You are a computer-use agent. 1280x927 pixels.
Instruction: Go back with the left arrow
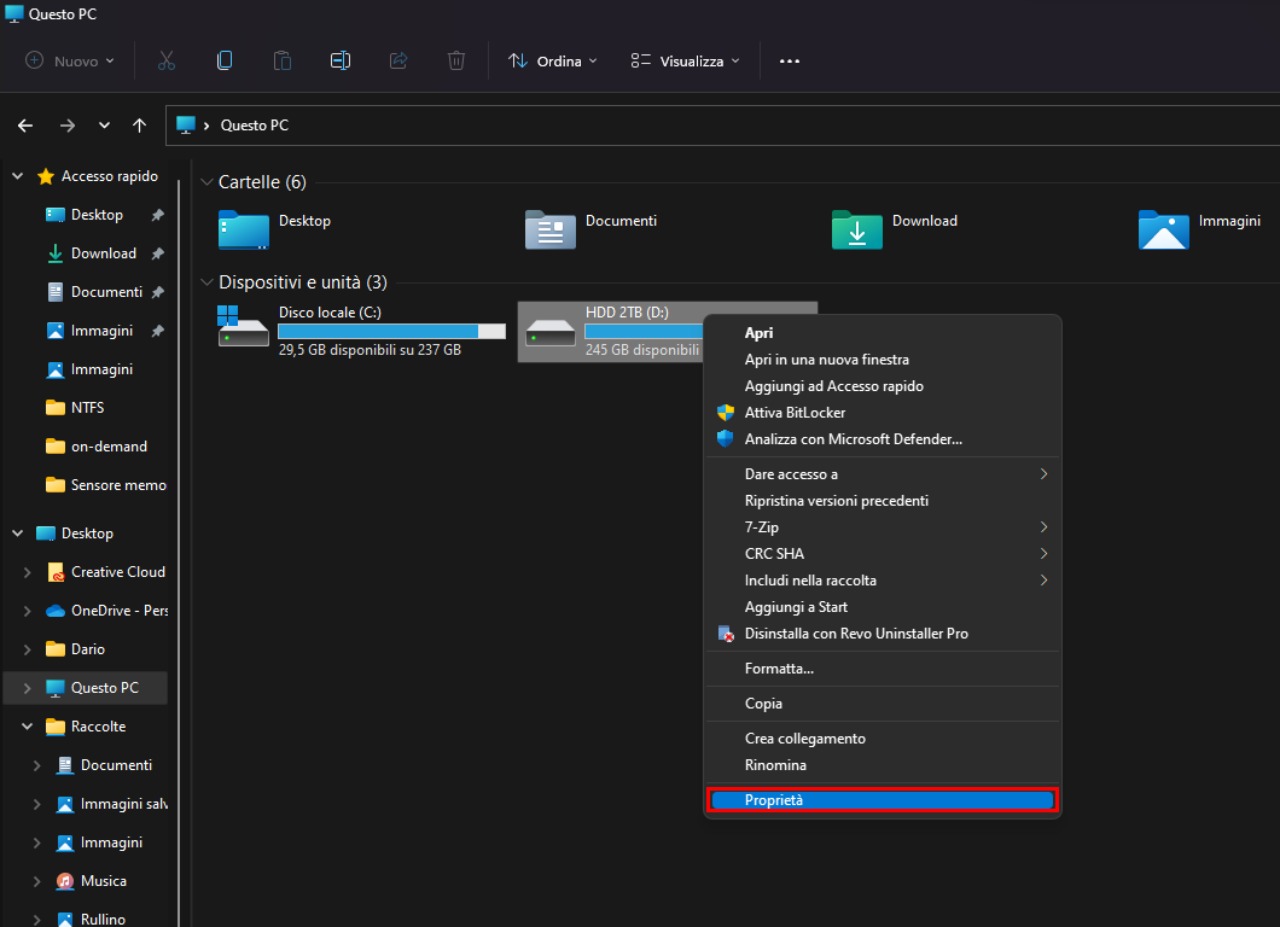26,125
